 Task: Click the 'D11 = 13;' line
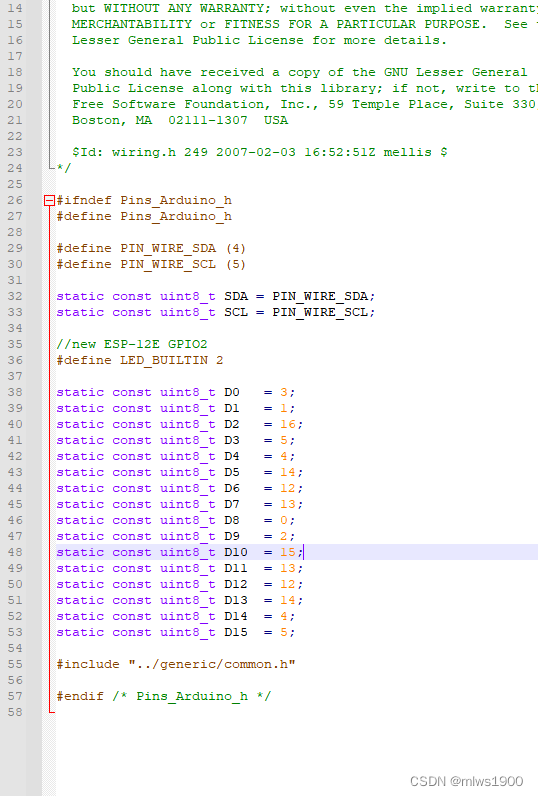point(180,568)
